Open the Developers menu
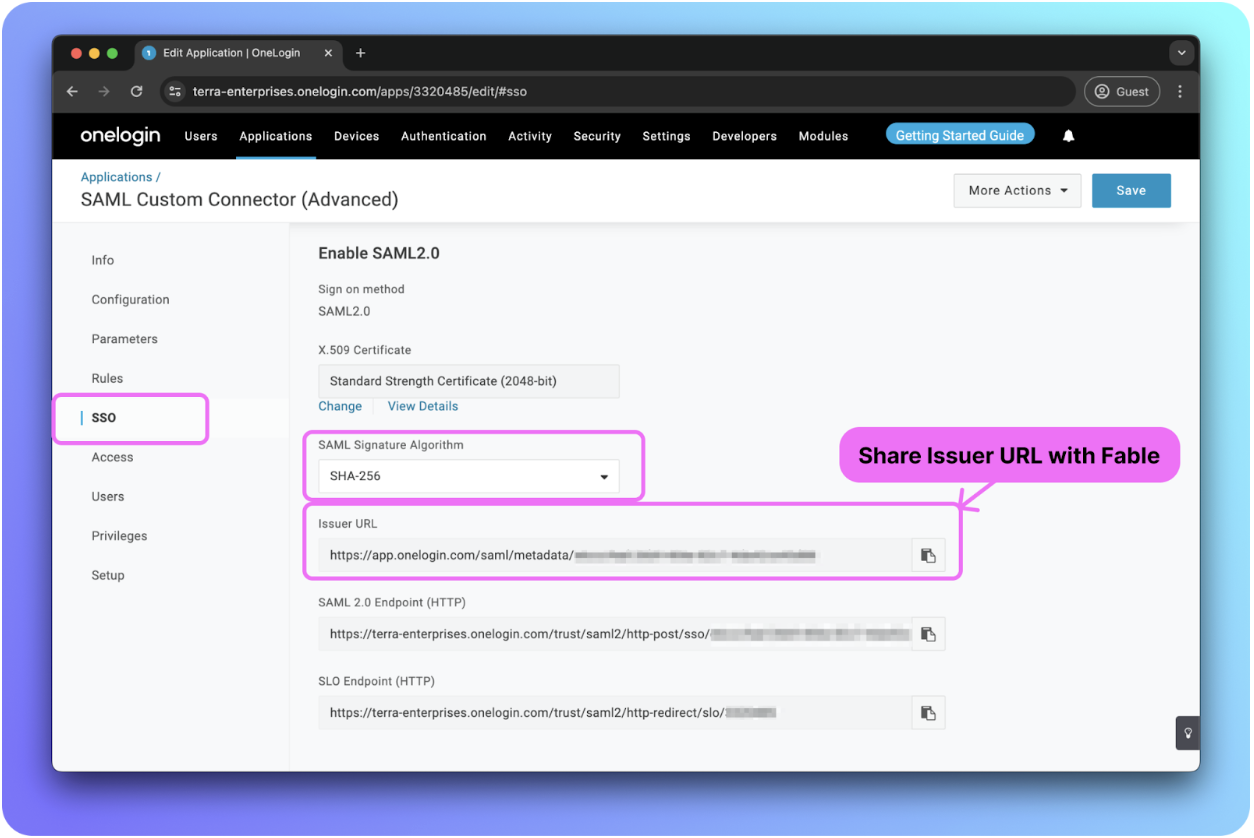 tap(744, 136)
